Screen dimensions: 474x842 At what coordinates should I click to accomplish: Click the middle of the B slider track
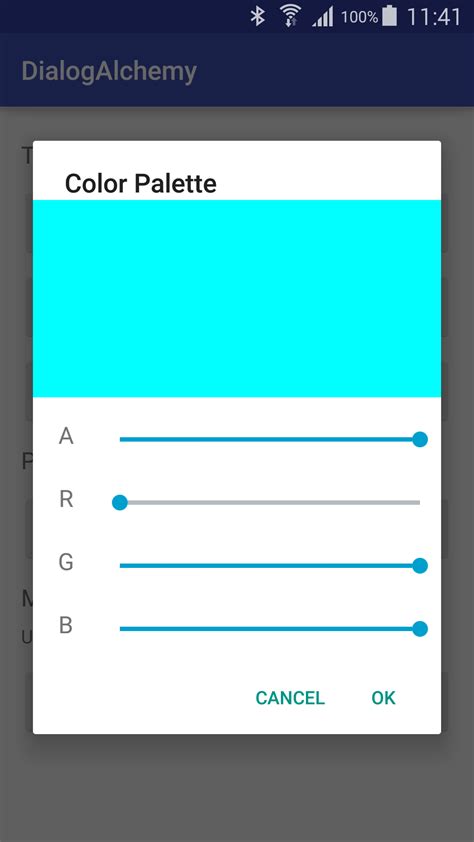(x=269, y=629)
